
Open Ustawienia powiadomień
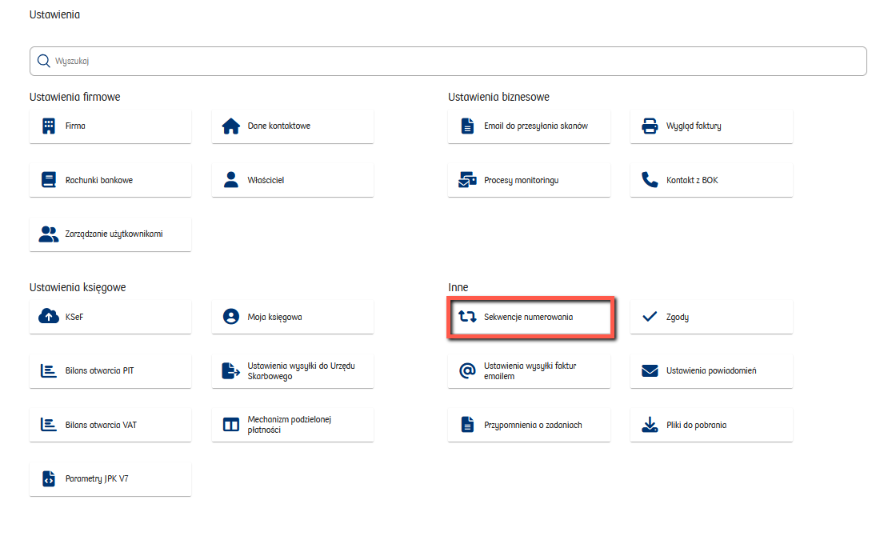(x=712, y=370)
